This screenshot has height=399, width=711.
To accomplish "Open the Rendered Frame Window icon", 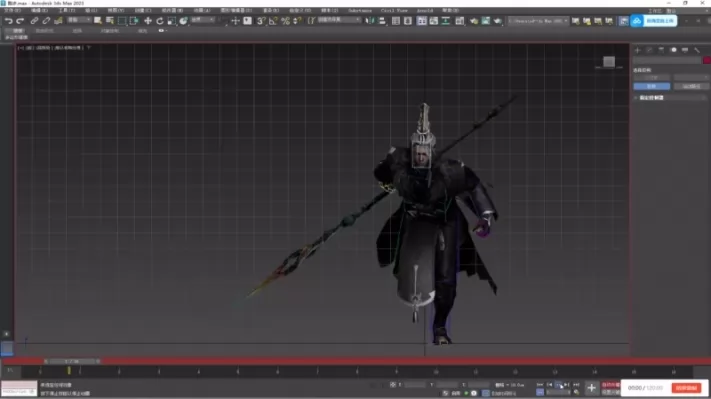I will 486,21.
